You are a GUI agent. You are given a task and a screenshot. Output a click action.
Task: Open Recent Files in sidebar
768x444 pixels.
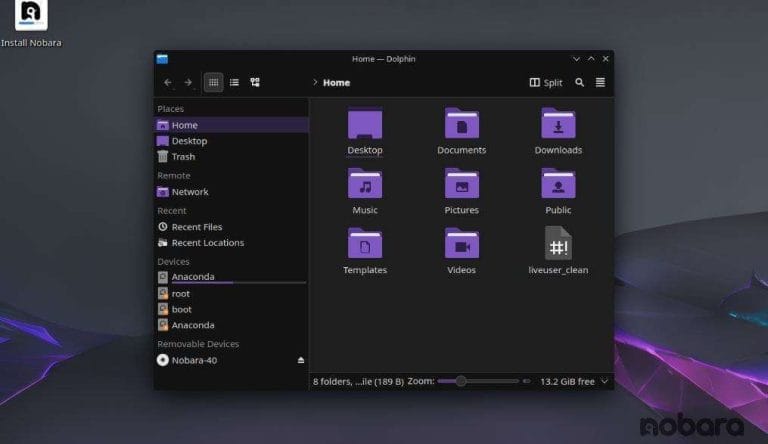(x=231, y=227)
